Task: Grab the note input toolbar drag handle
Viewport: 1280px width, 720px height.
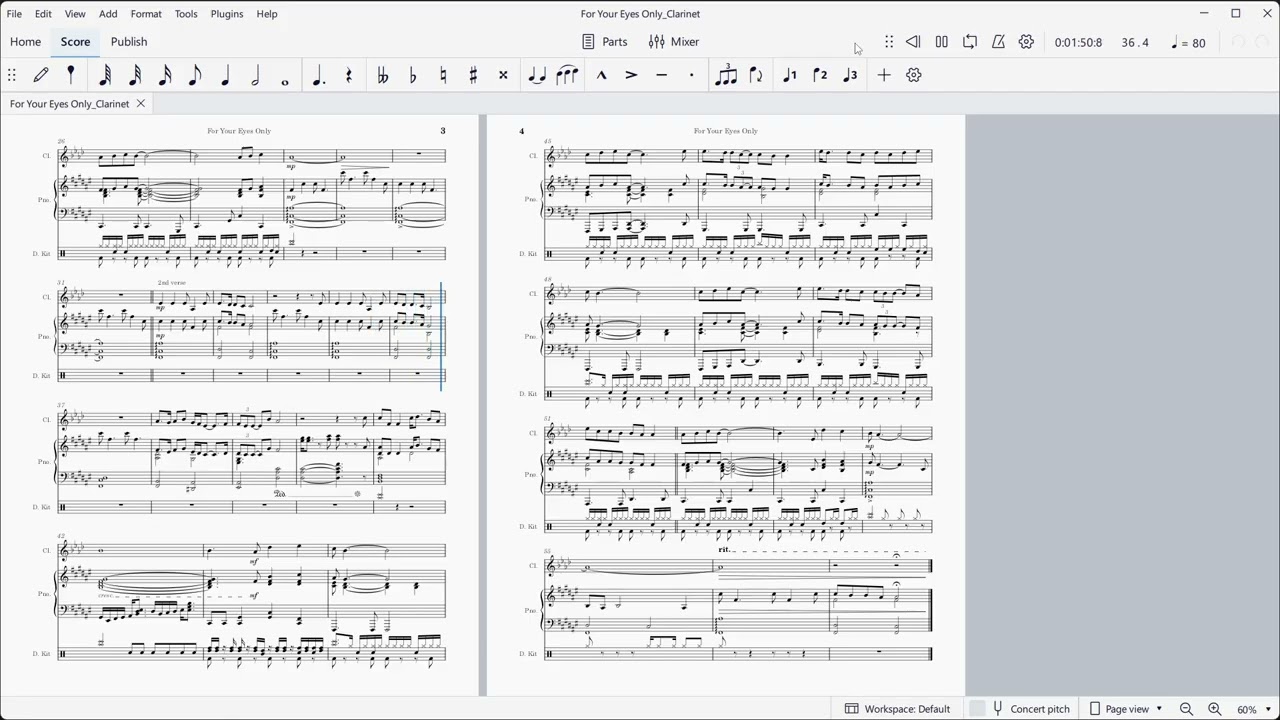Action: 12,75
